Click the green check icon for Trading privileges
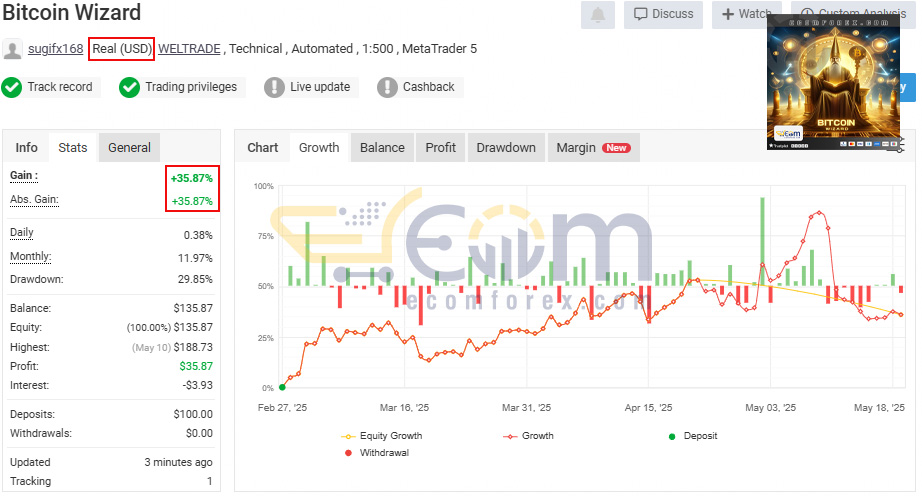 click(x=129, y=88)
